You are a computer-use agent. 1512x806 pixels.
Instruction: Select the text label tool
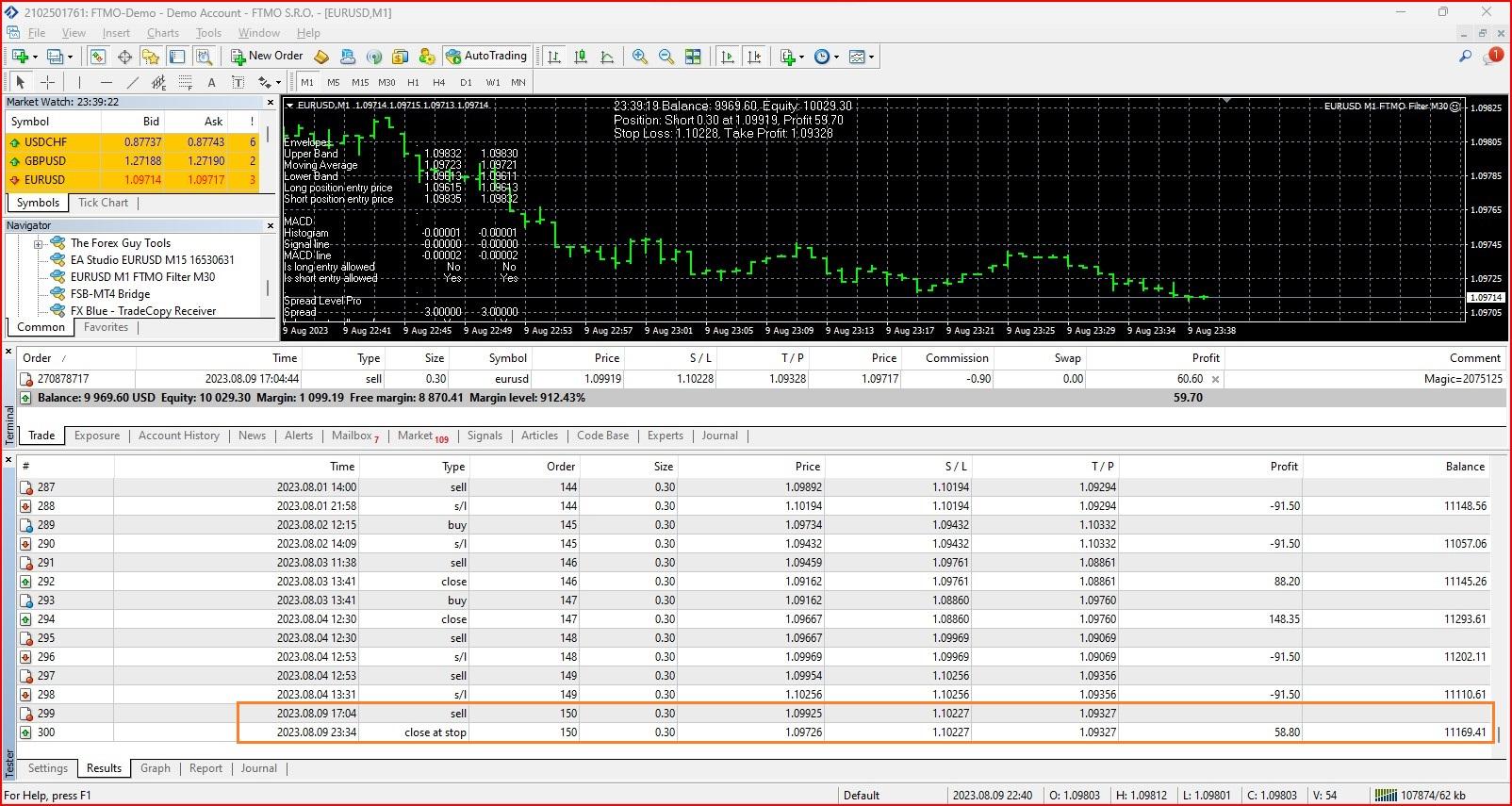tap(238, 82)
